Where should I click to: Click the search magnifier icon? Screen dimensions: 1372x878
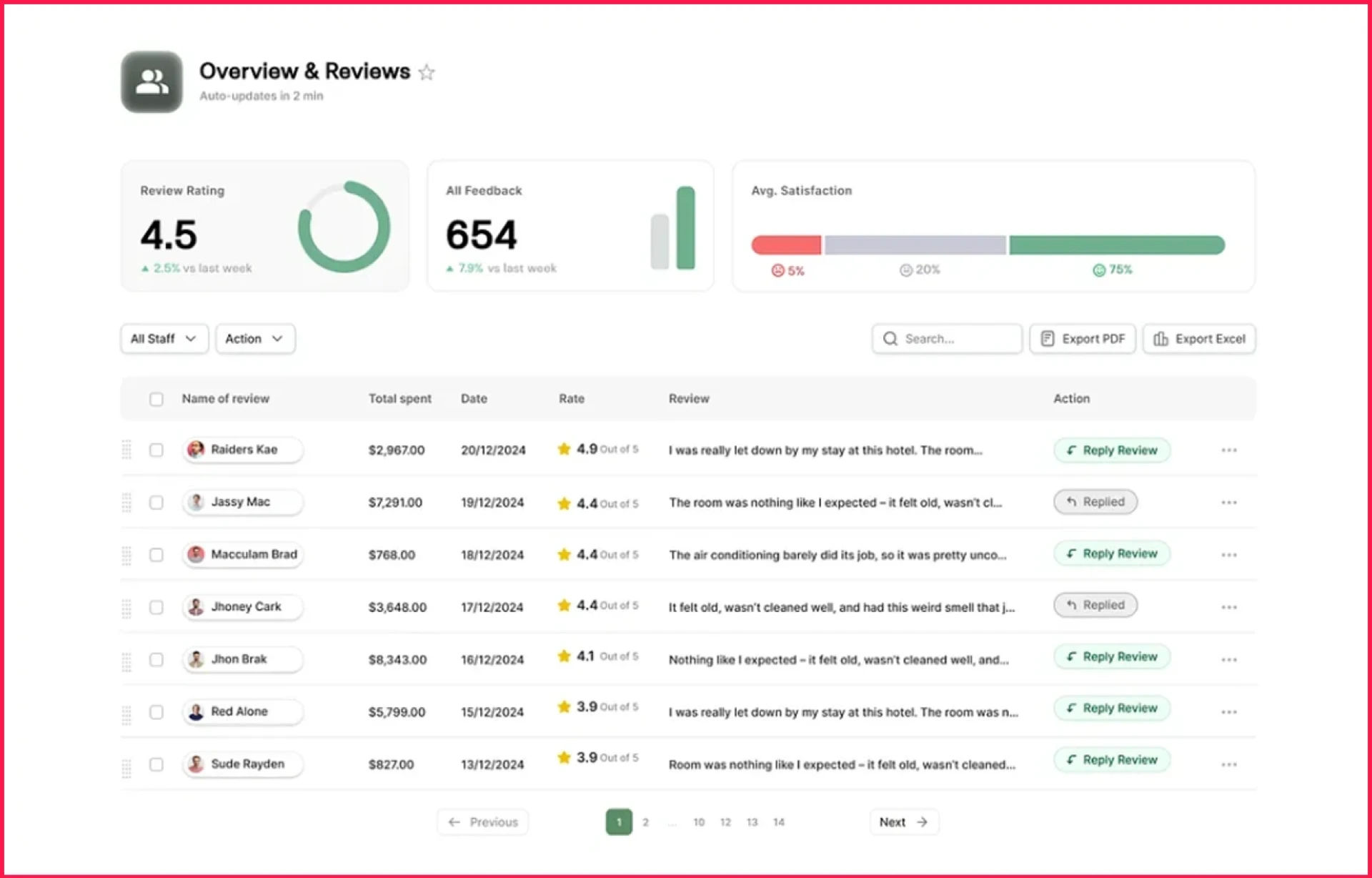890,338
